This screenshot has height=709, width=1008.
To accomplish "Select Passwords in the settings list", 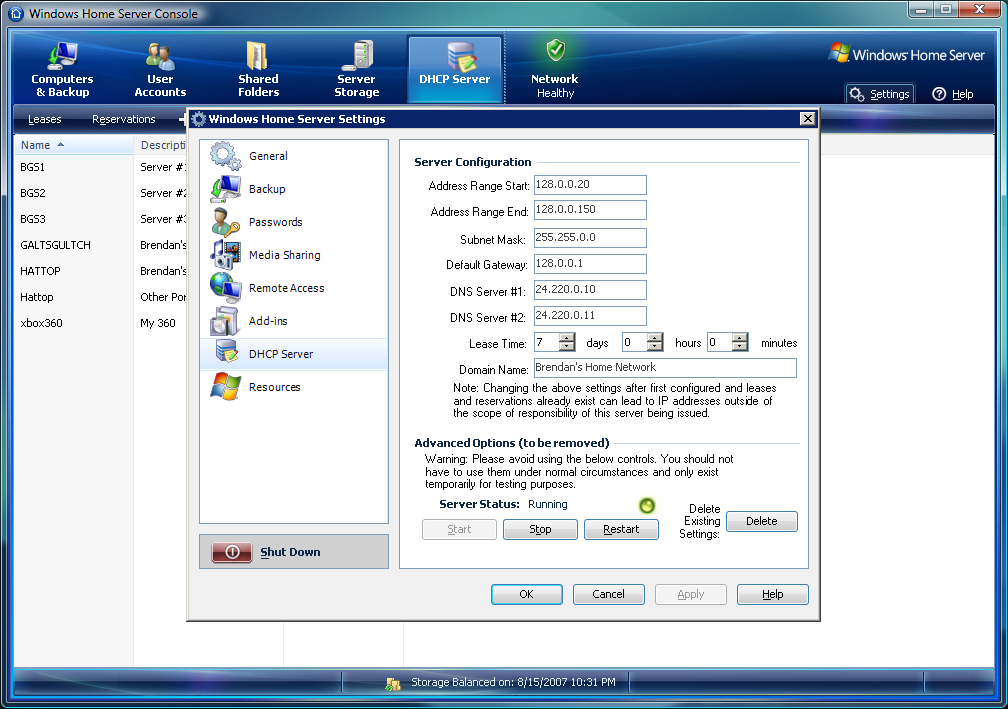I will pyautogui.click(x=294, y=222).
